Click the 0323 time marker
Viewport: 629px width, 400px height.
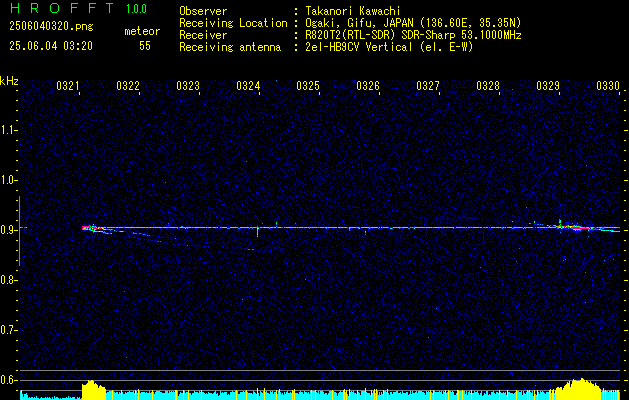click(x=188, y=85)
